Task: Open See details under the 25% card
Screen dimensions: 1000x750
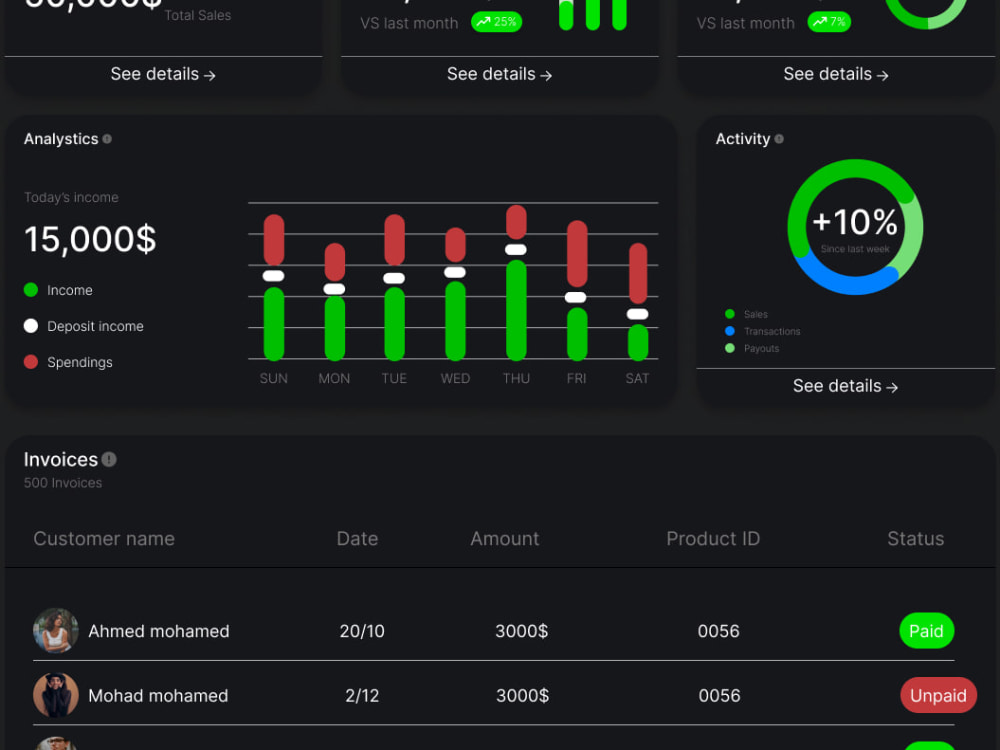Action: click(x=499, y=74)
